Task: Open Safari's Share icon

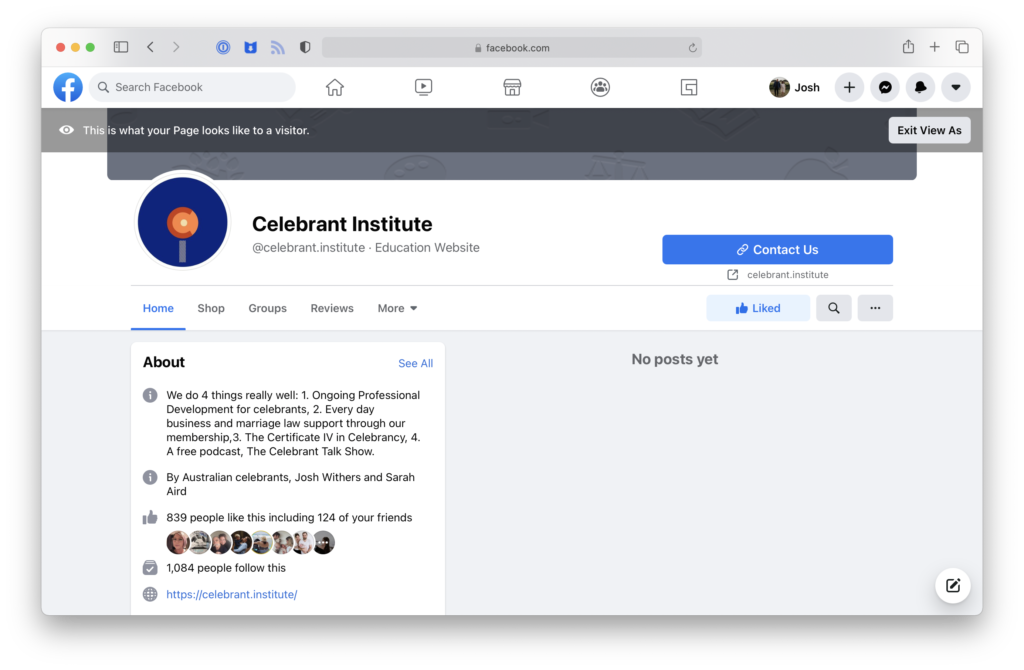Action: pyautogui.click(x=908, y=46)
